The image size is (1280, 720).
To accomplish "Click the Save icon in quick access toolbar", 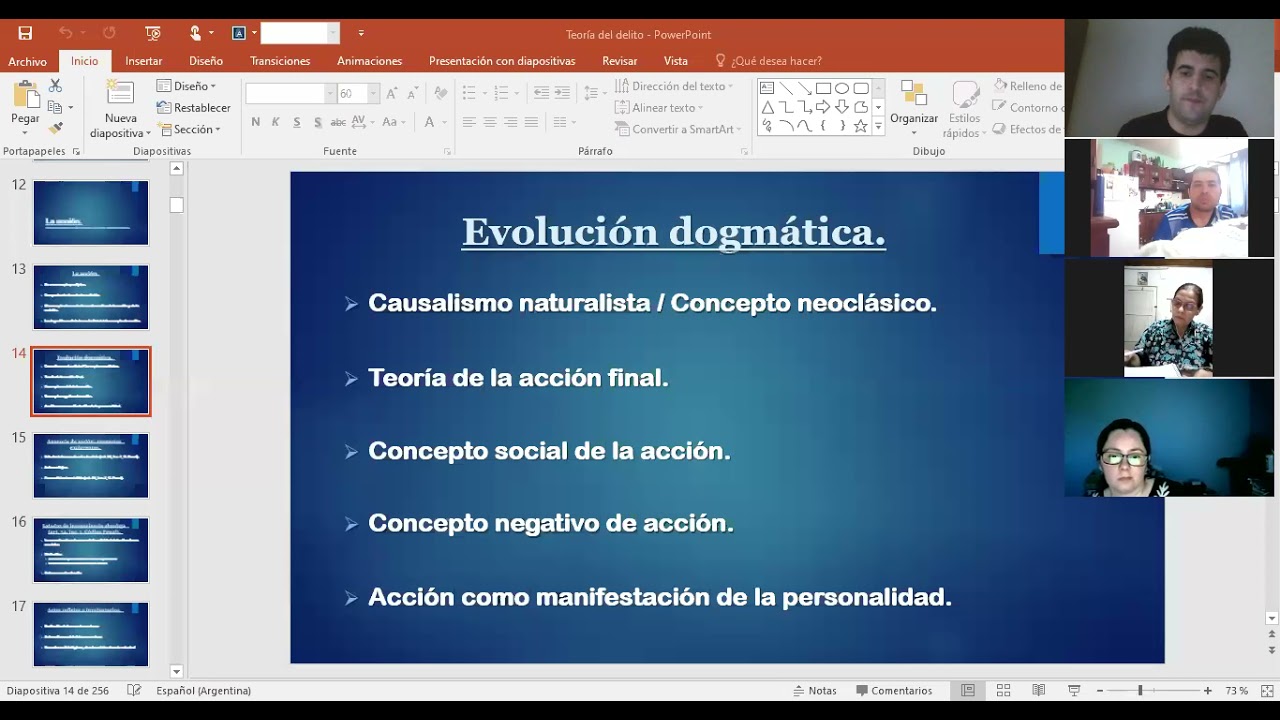I will click(25, 33).
